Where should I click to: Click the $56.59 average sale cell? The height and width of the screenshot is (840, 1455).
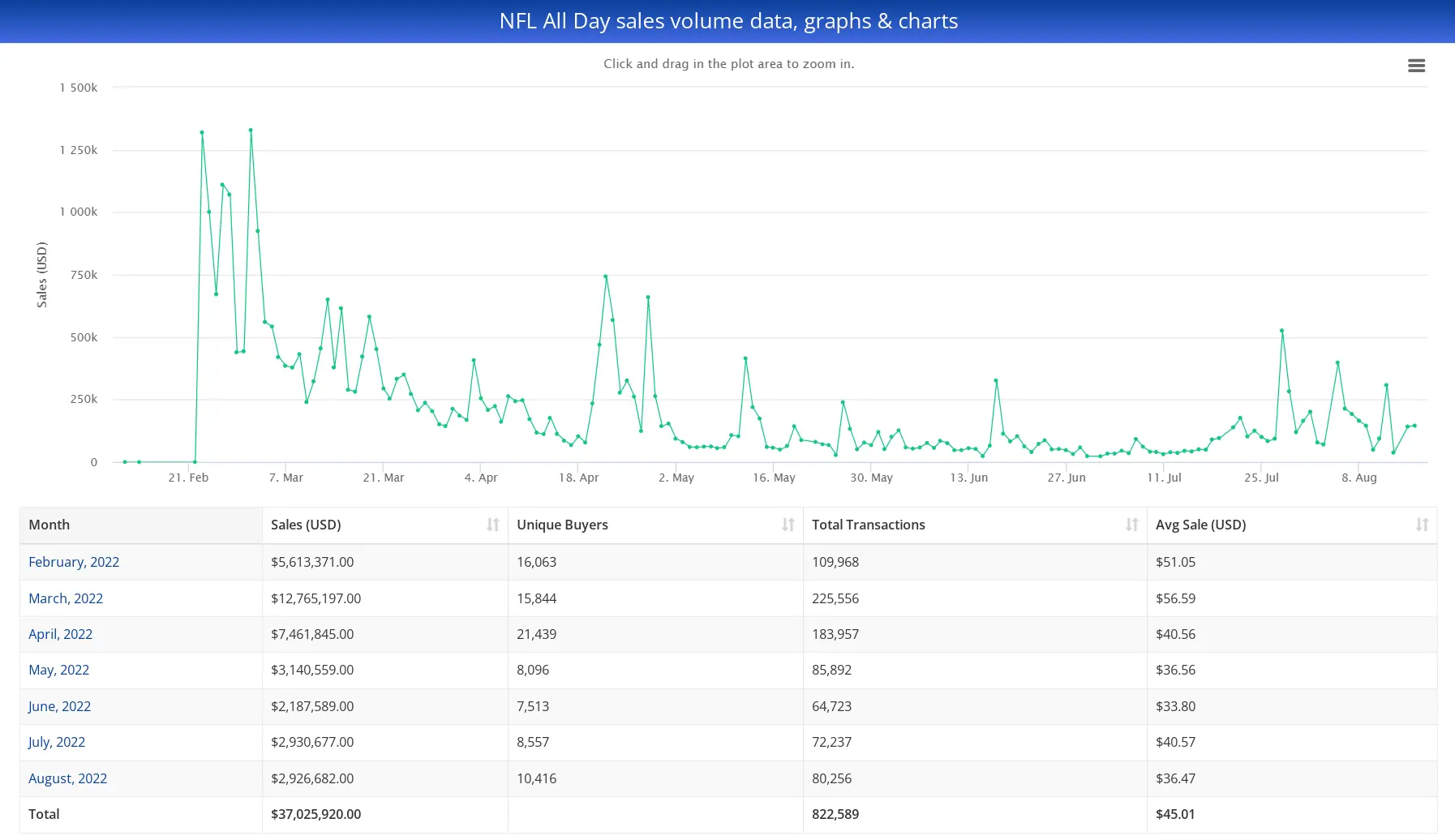pyautogui.click(x=1292, y=598)
